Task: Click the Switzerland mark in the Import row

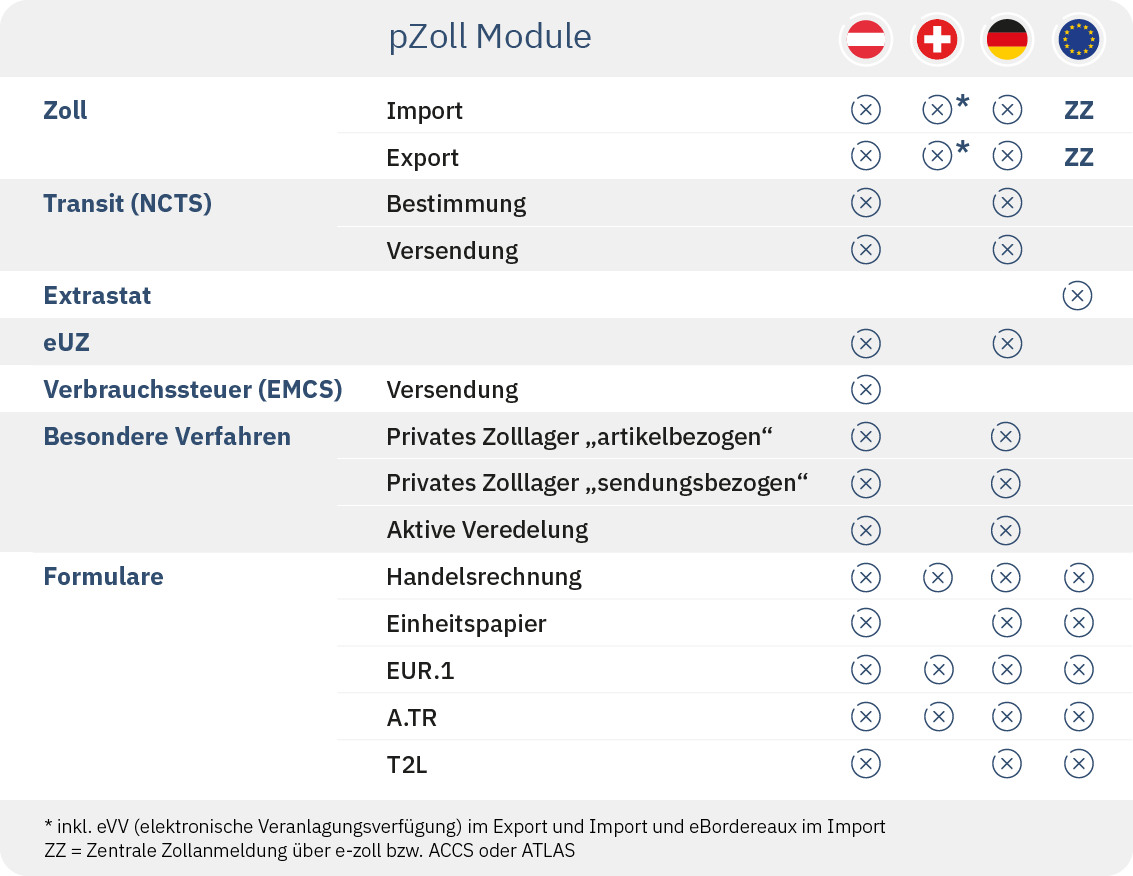Action: click(937, 110)
